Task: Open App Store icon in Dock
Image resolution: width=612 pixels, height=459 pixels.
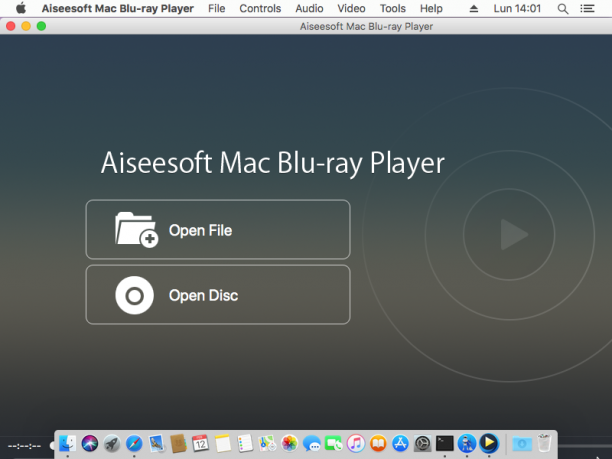Action: (400, 443)
